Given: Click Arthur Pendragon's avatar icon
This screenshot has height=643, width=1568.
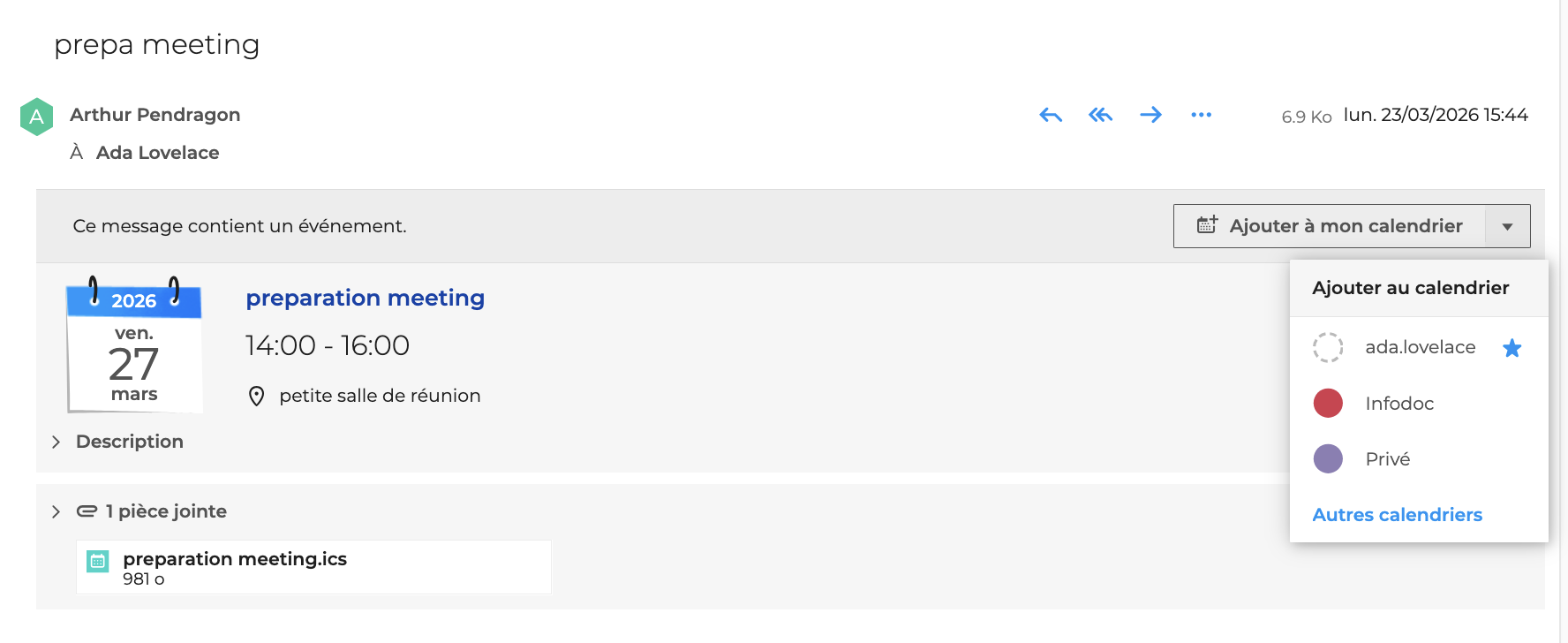Looking at the screenshot, I should [x=36, y=117].
